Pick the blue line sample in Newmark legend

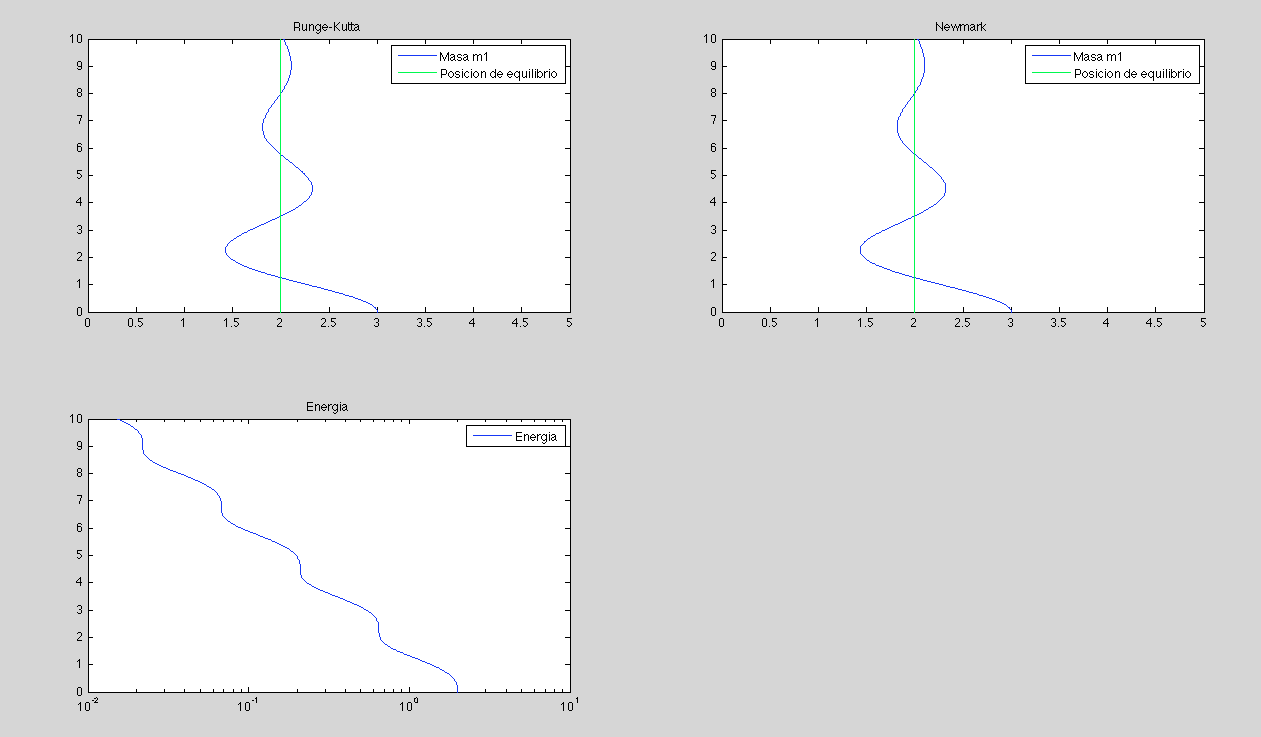coord(1049,57)
